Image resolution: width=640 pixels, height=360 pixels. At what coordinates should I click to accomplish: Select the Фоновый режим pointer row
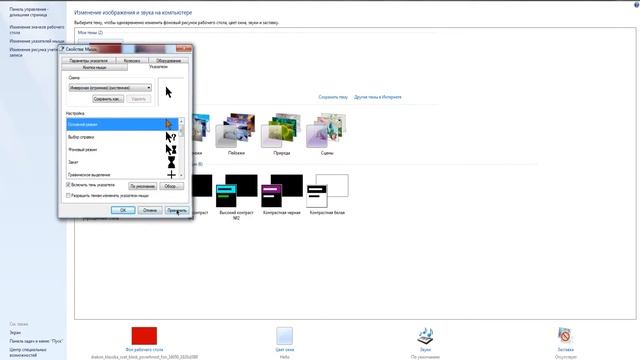point(122,150)
